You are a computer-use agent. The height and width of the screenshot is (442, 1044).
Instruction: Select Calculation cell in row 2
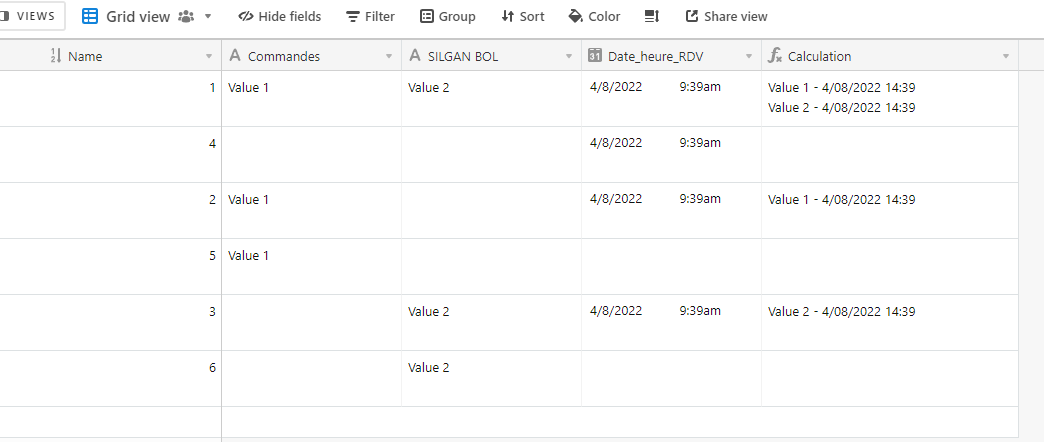pos(890,210)
